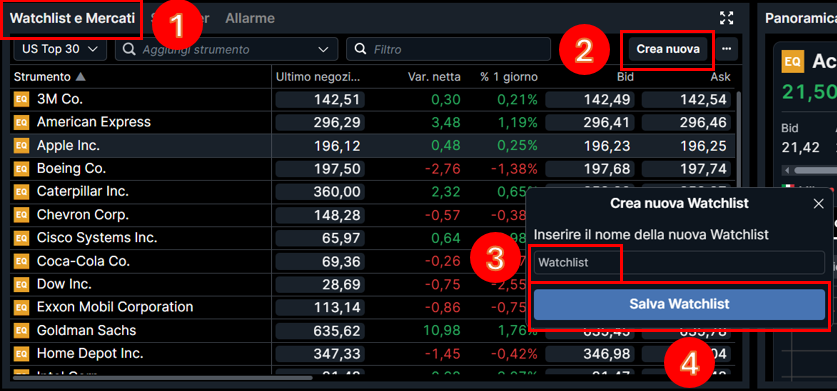Image resolution: width=837 pixels, height=391 pixels.
Task: Click the search icon in Filtro field
Action: pos(360,49)
